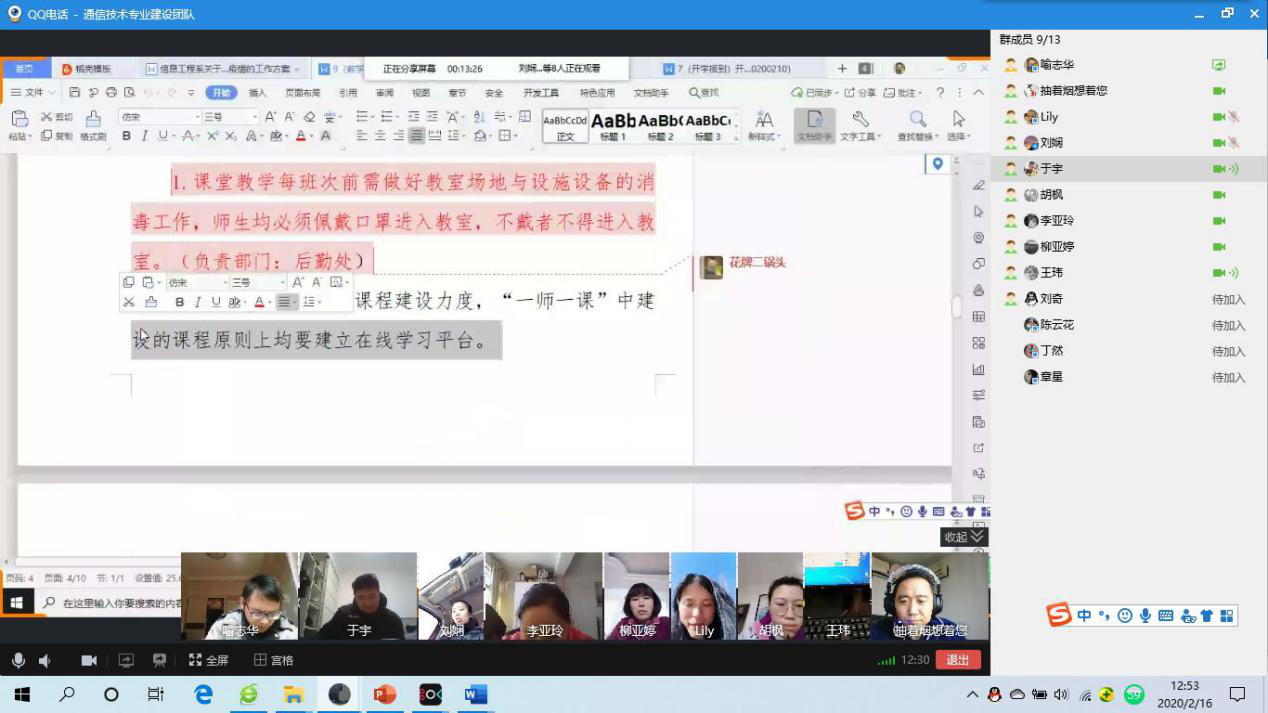
Task: Click the 格式刷 format painter icon
Action: [93, 125]
